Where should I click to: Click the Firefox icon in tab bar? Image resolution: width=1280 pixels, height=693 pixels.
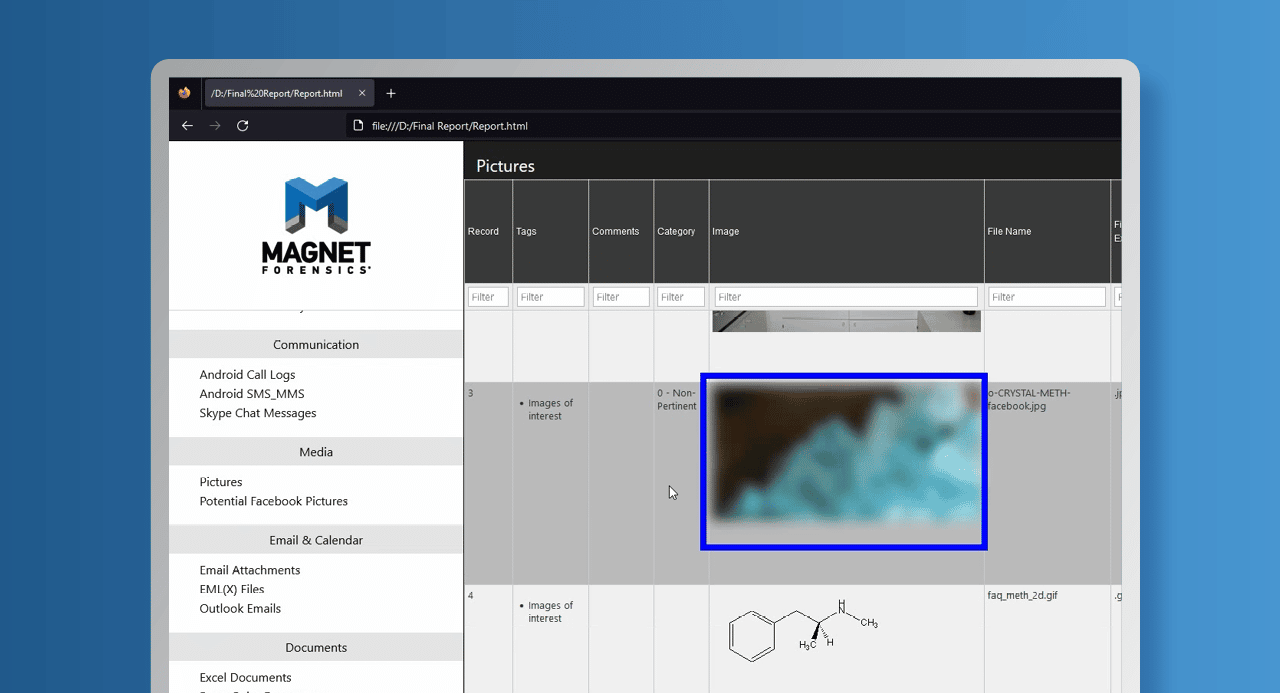point(184,93)
